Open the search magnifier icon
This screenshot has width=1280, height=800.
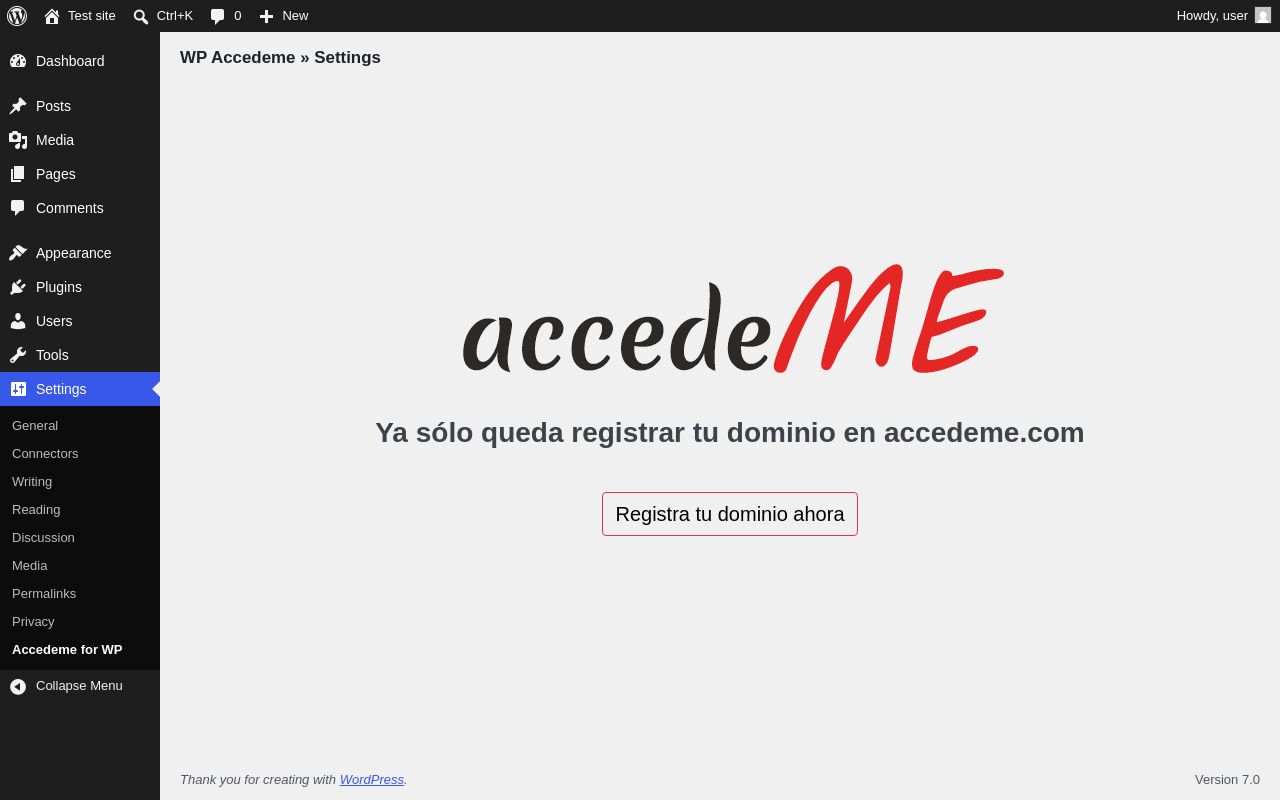click(x=141, y=16)
